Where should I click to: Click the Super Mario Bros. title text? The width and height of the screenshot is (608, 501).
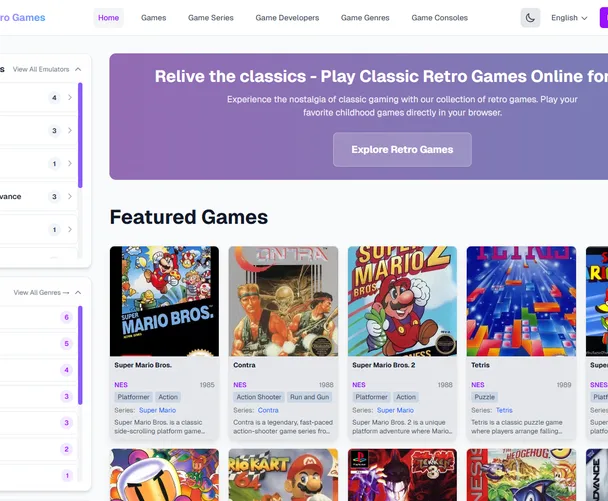coord(143,365)
